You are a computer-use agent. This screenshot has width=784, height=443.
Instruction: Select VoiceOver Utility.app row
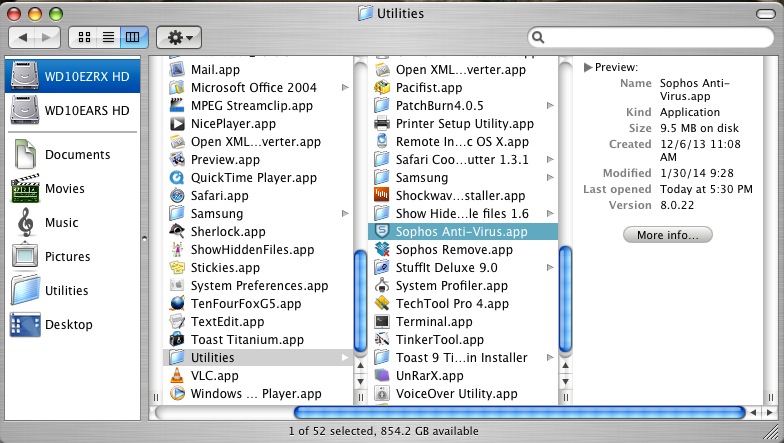click(463, 394)
